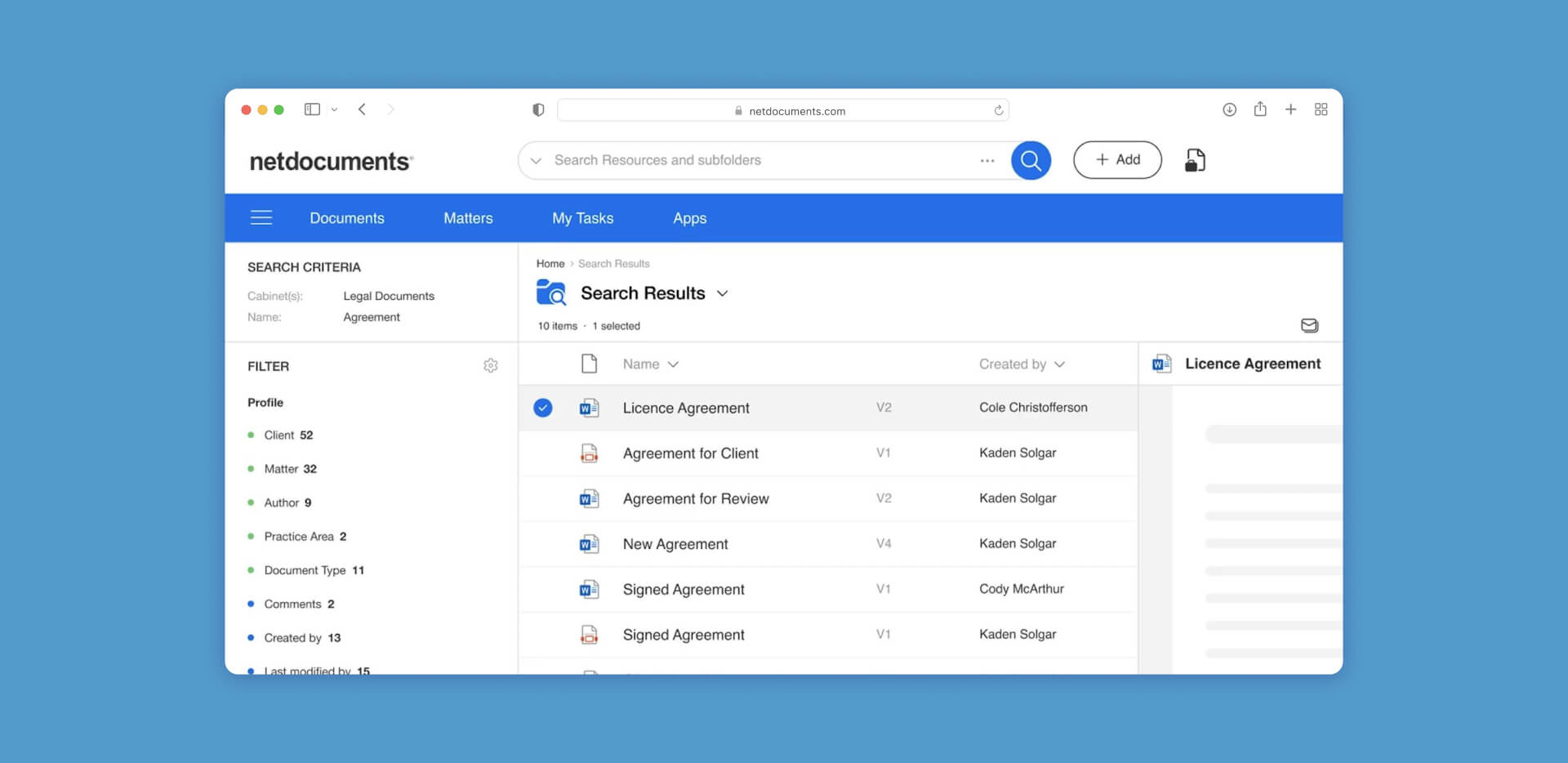Click the privacy shield icon
The width and height of the screenshot is (1568, 763).
point(538,109)
